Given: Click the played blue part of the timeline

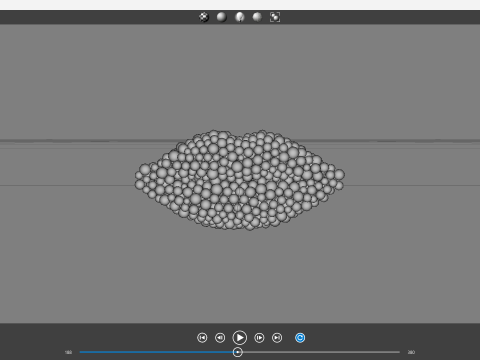Looking at the screenshot, I should coord(156,352).
